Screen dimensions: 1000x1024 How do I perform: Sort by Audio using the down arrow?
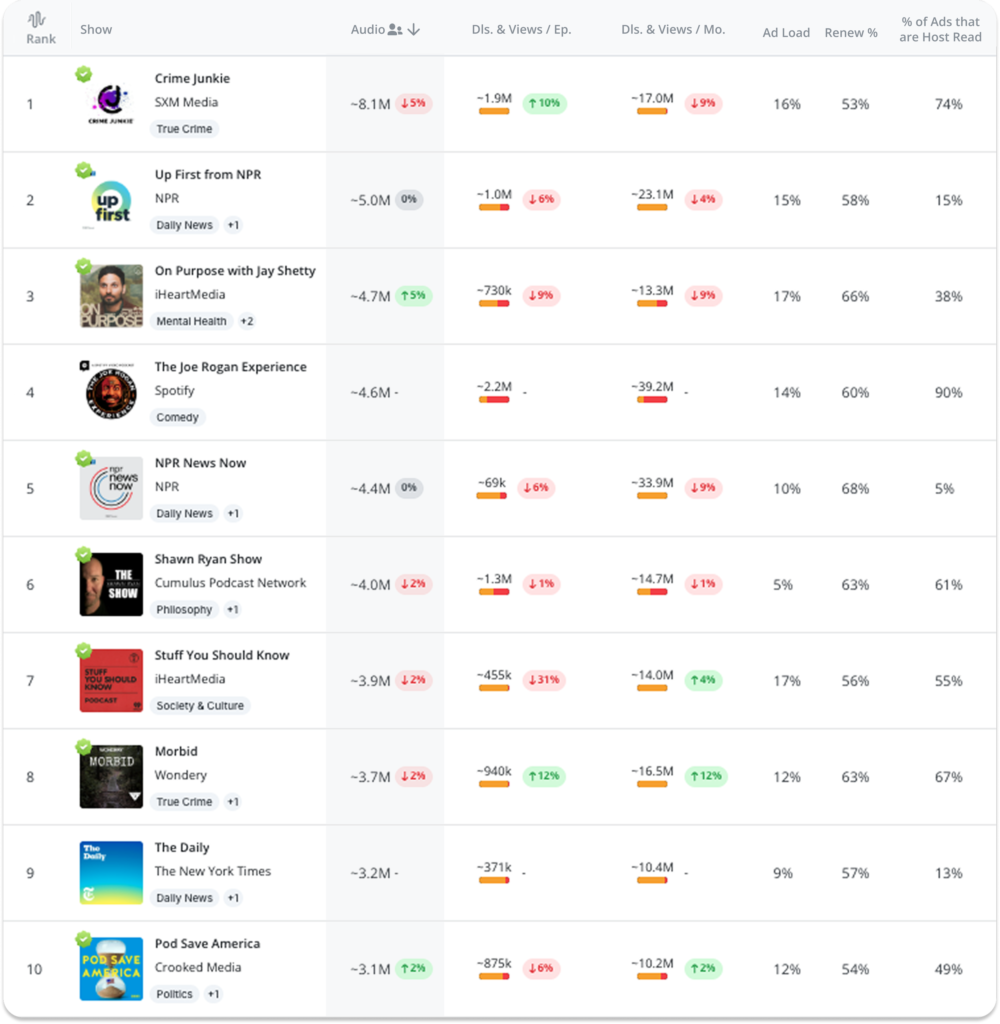pos(414,30)
